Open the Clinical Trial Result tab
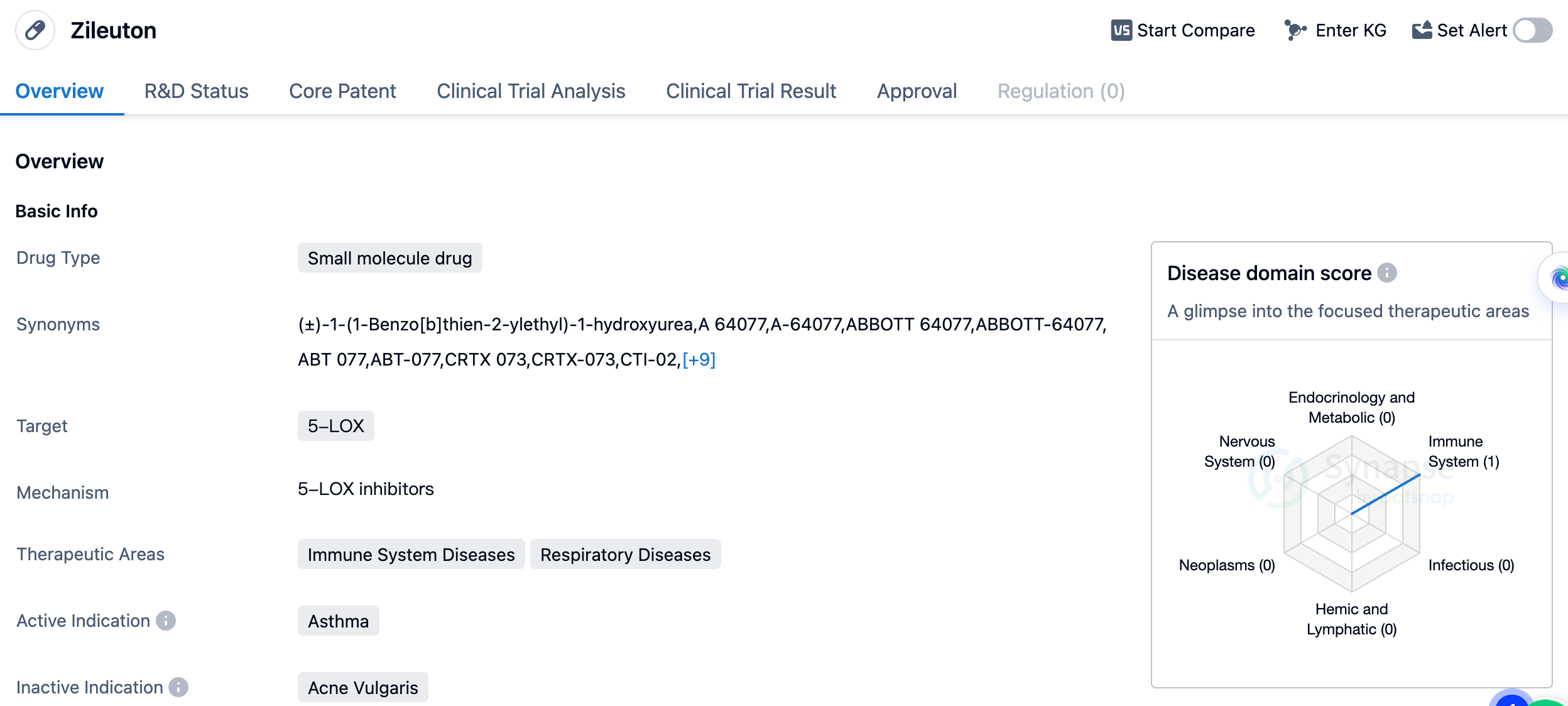This screenshot has height=706, width=1568. [x=751, y=91]
